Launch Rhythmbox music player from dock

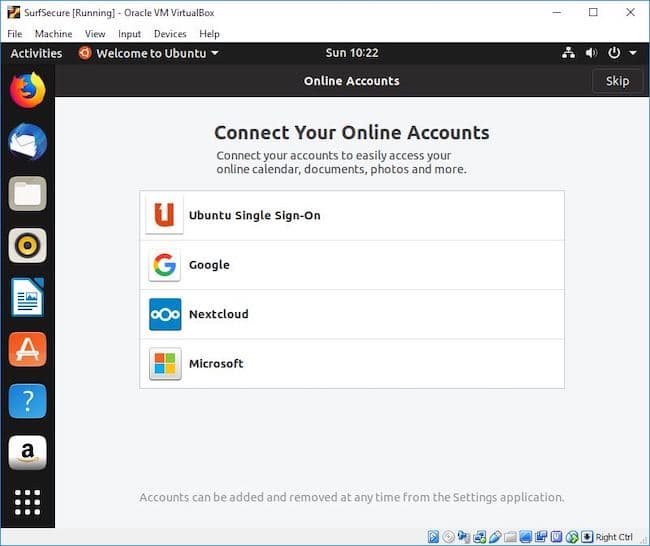(x=27, y=245)
